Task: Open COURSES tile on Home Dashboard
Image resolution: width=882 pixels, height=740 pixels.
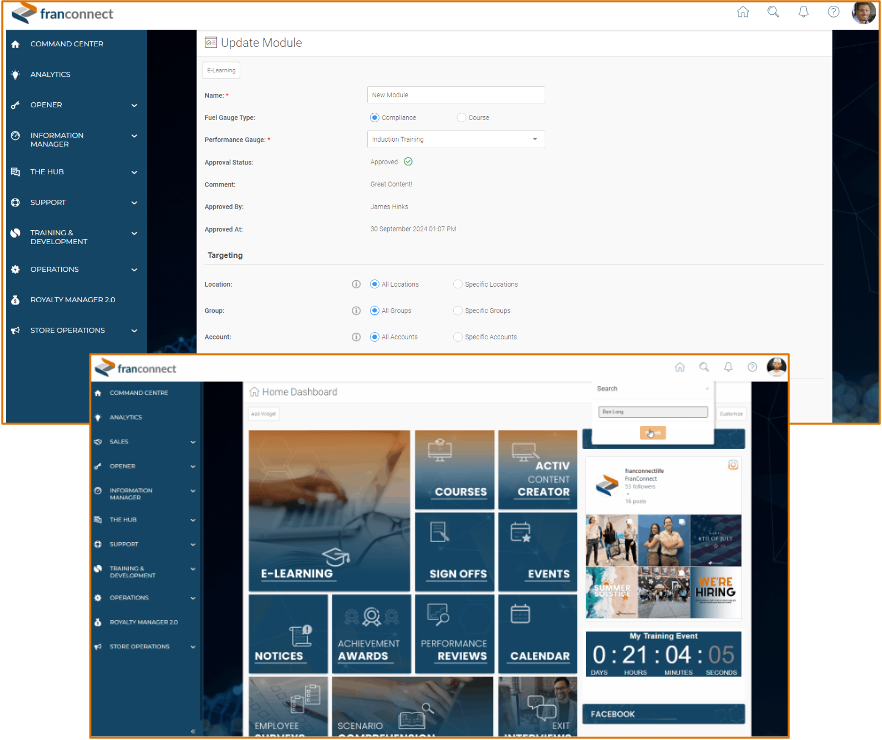Action: (x=454, y=470)
